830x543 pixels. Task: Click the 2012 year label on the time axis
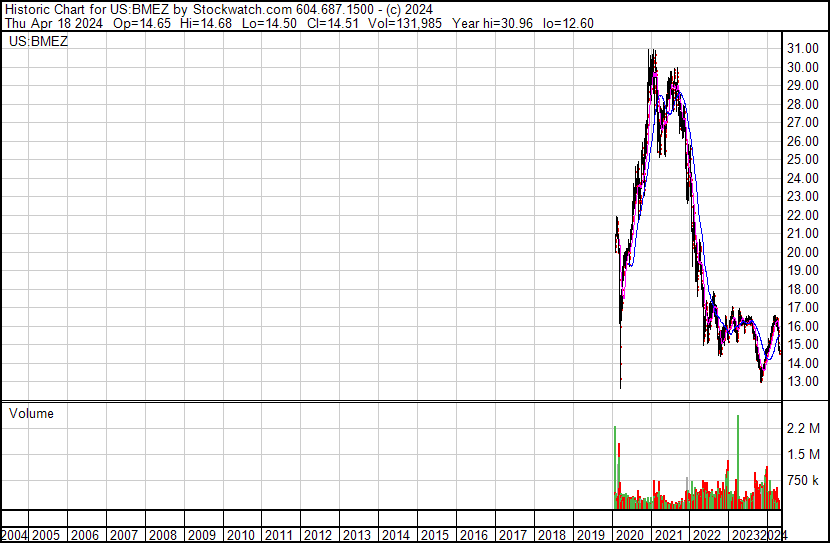[x=318, y=534]
